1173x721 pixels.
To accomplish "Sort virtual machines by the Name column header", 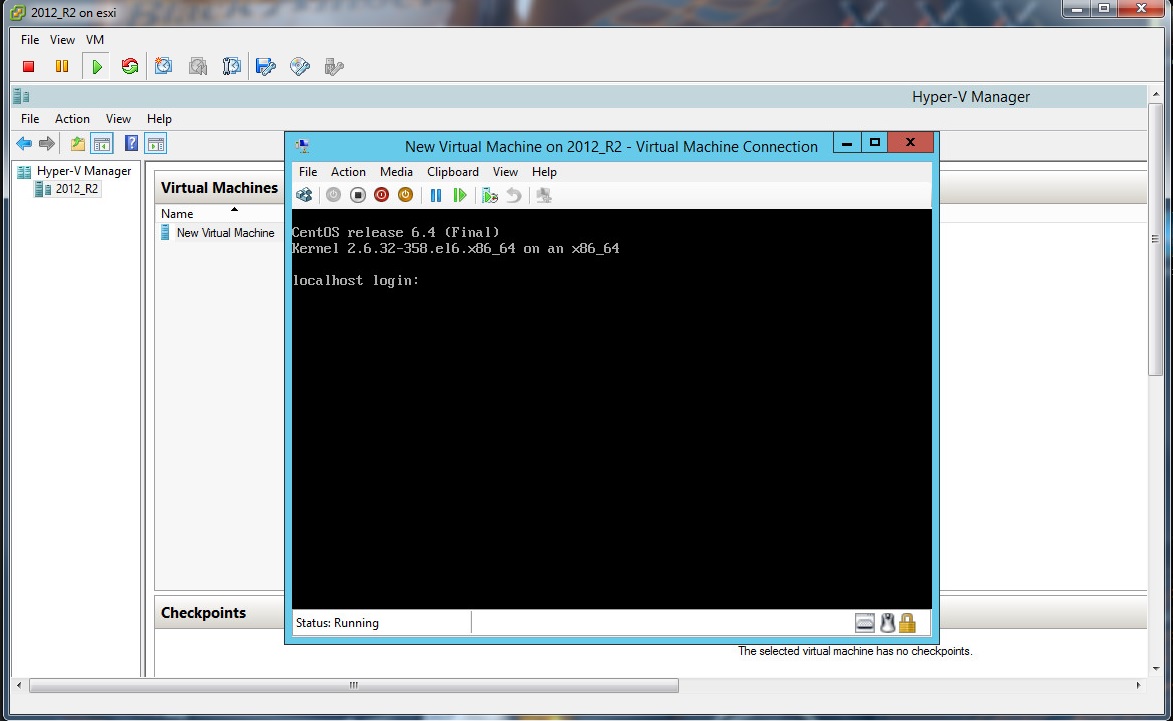I will [177, 214].
